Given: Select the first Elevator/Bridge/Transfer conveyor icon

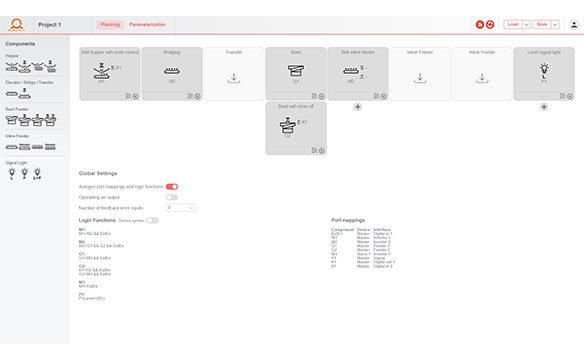Looking at the screenshot, I should click(x=12, y=94).
